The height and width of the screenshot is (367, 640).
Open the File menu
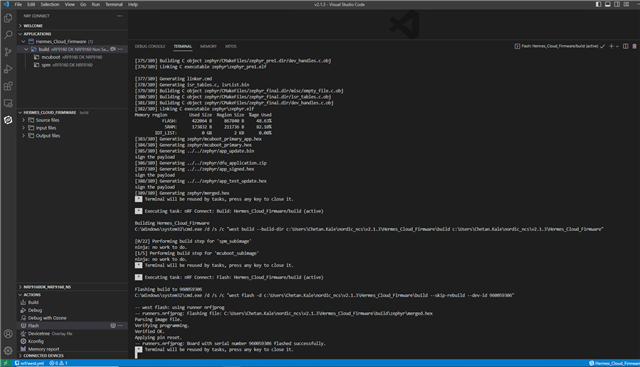tap(18, 4)
